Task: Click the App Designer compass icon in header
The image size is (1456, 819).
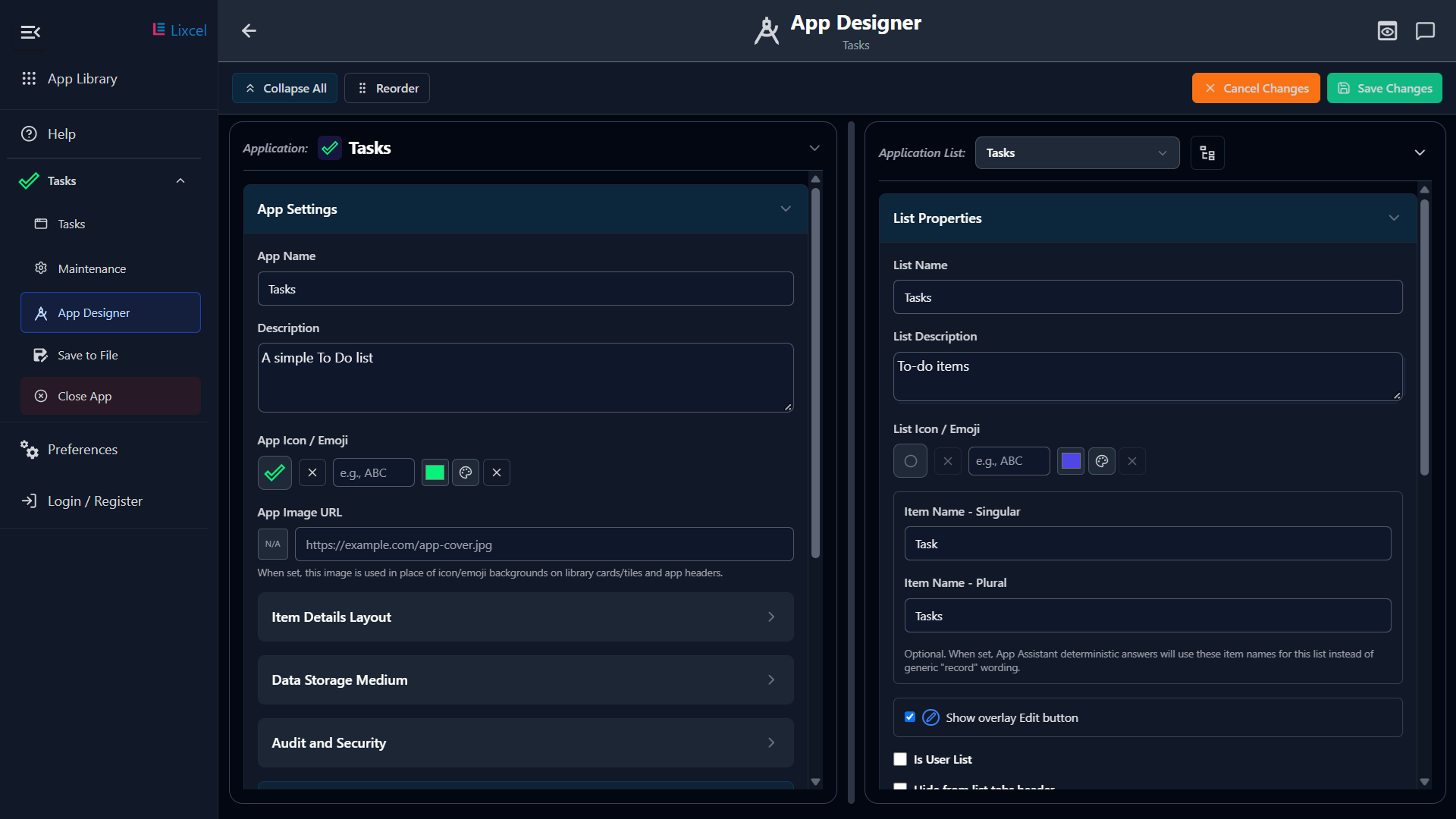Action: [x=767, y=31]
